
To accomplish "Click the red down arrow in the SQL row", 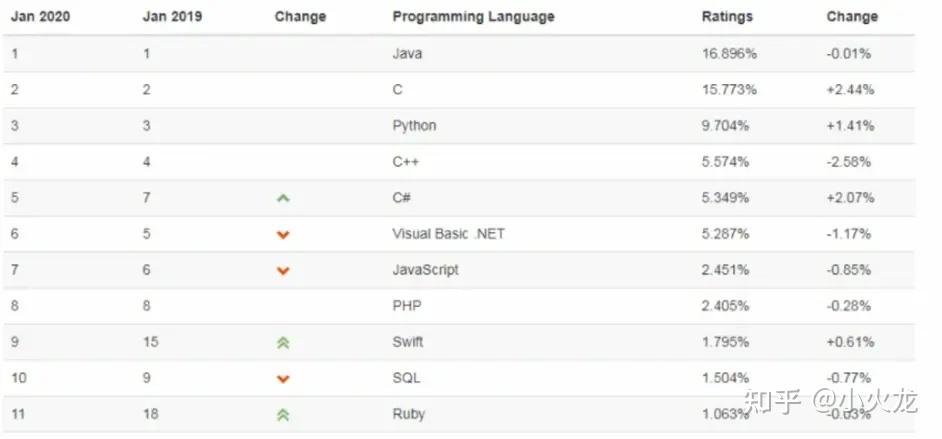I will [283, 379].
